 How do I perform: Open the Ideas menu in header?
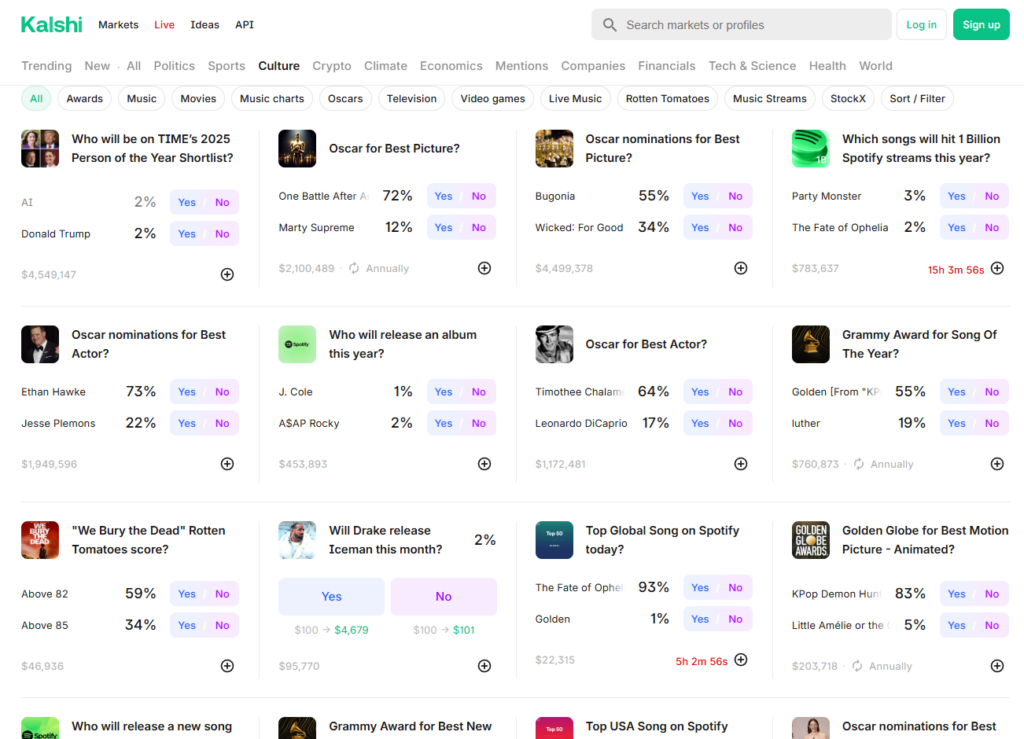point(205,25)
